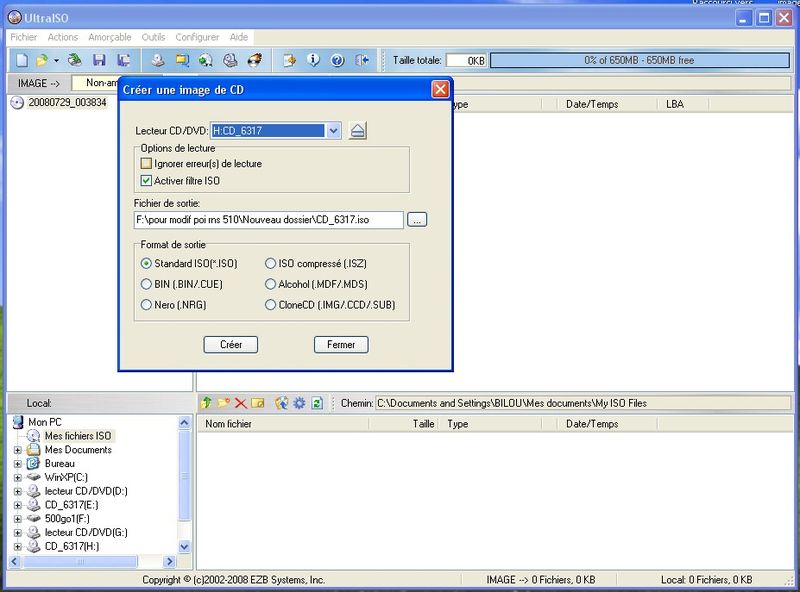Close the Créer une image de CD dialog
Image resolution: width=800 pixels, height=592 pixels.
pyautogui.click(x=440, y=90)
